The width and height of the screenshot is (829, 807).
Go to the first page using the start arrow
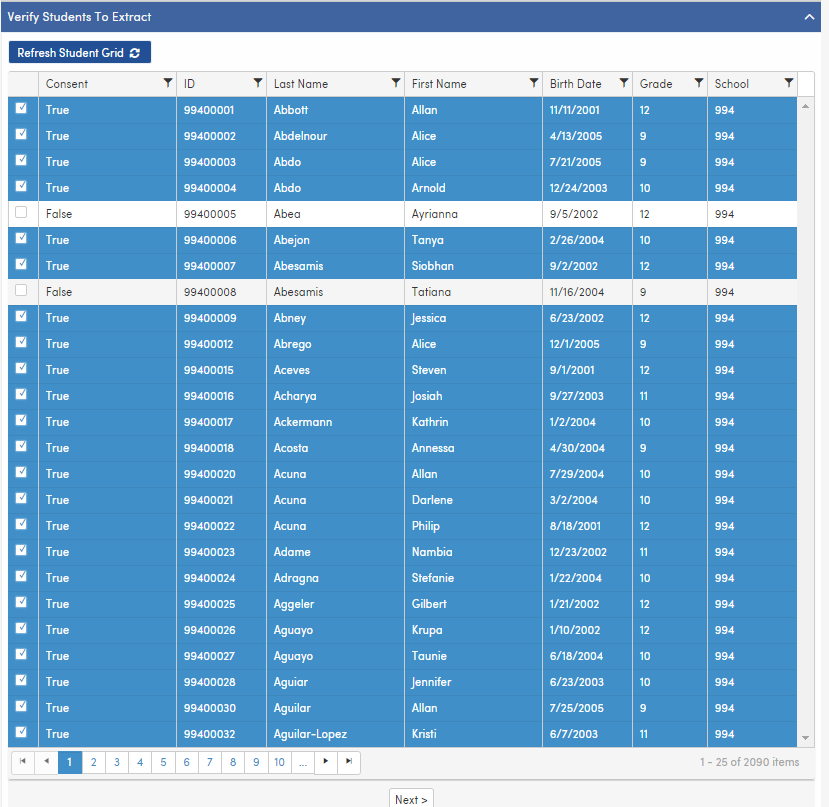[x=22, y=762]
